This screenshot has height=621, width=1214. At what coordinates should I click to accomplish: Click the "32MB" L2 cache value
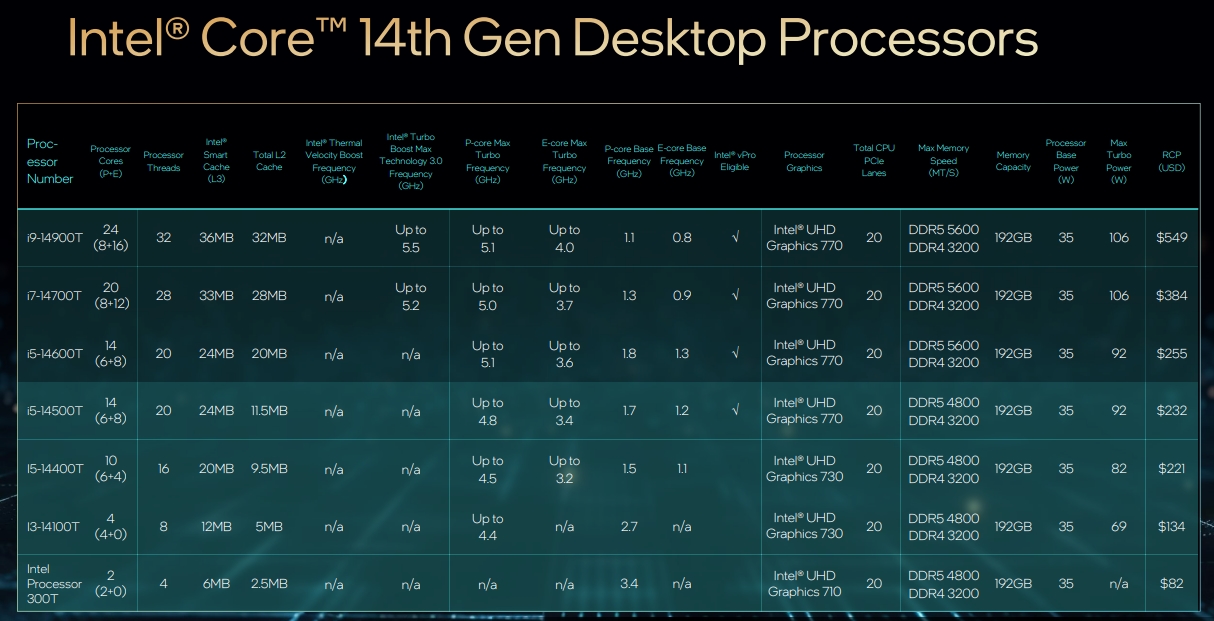(269, 238)
